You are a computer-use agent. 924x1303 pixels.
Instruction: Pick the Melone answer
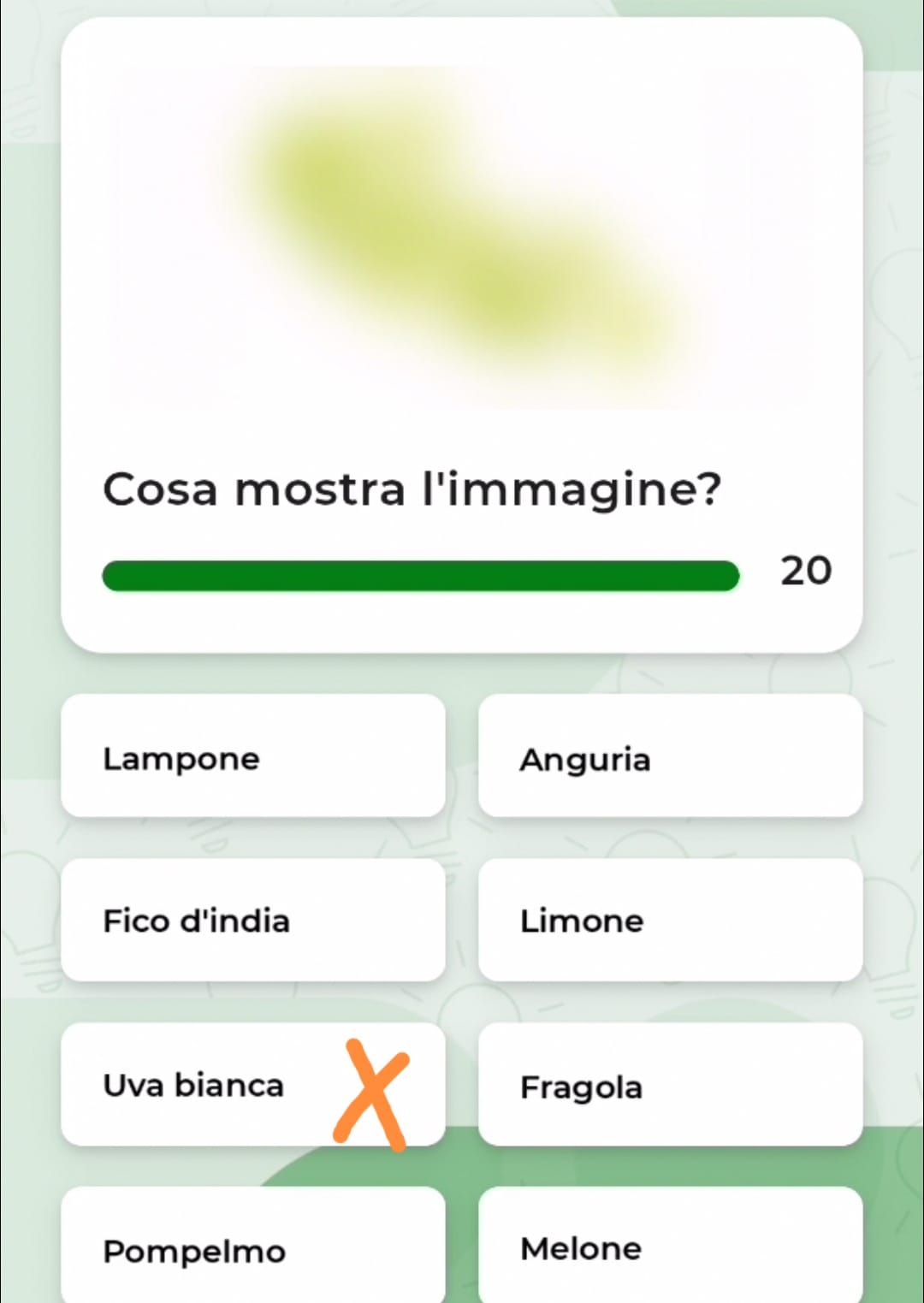(x=670, y=1247)
